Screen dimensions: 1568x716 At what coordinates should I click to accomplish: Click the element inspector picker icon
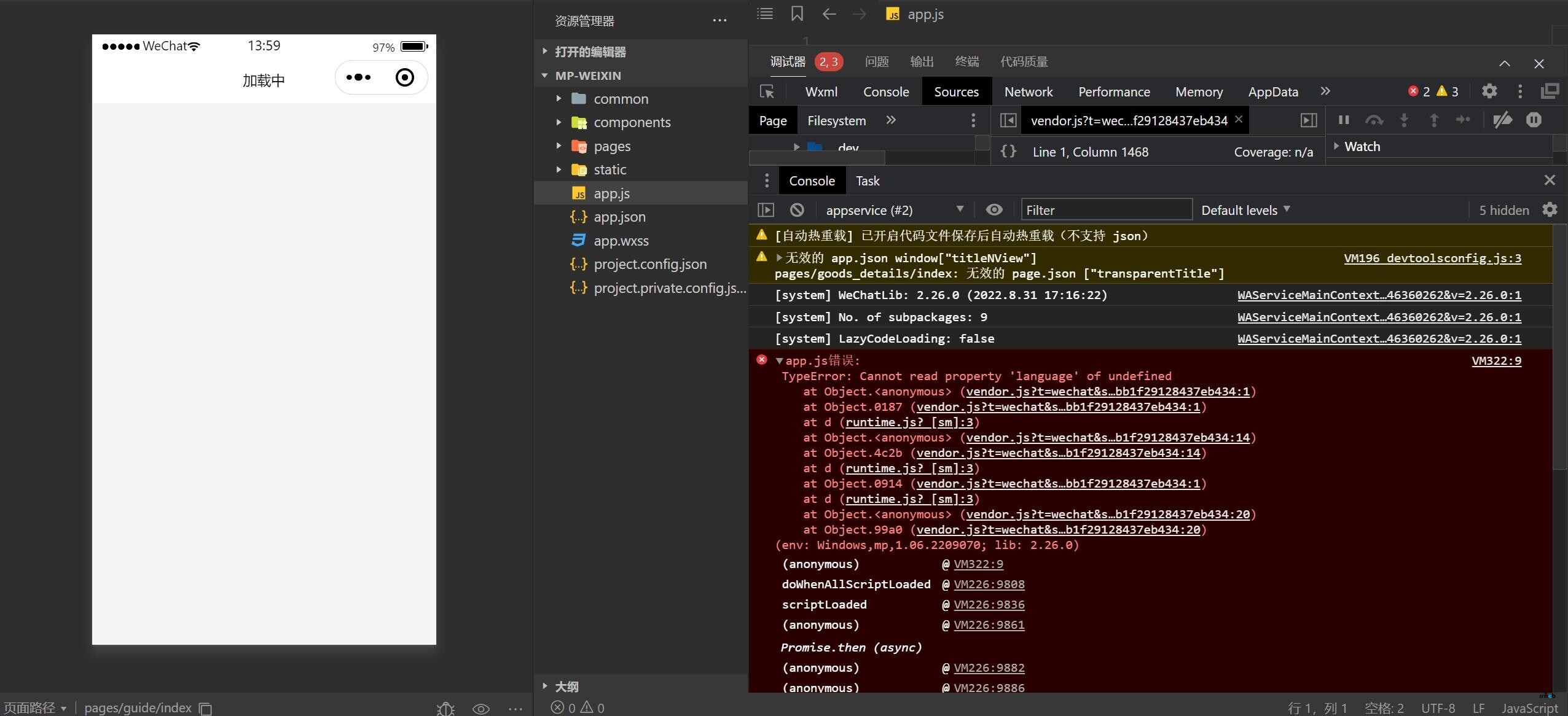767,92
